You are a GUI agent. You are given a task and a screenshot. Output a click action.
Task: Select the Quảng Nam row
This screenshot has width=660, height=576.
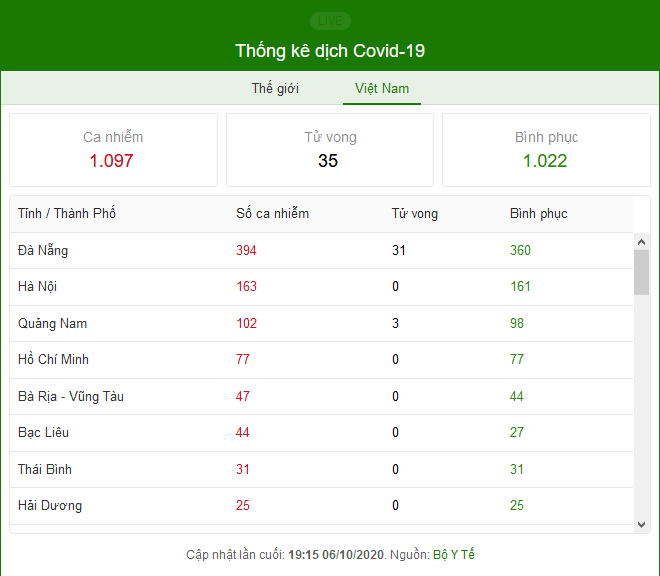click(322, 323)
